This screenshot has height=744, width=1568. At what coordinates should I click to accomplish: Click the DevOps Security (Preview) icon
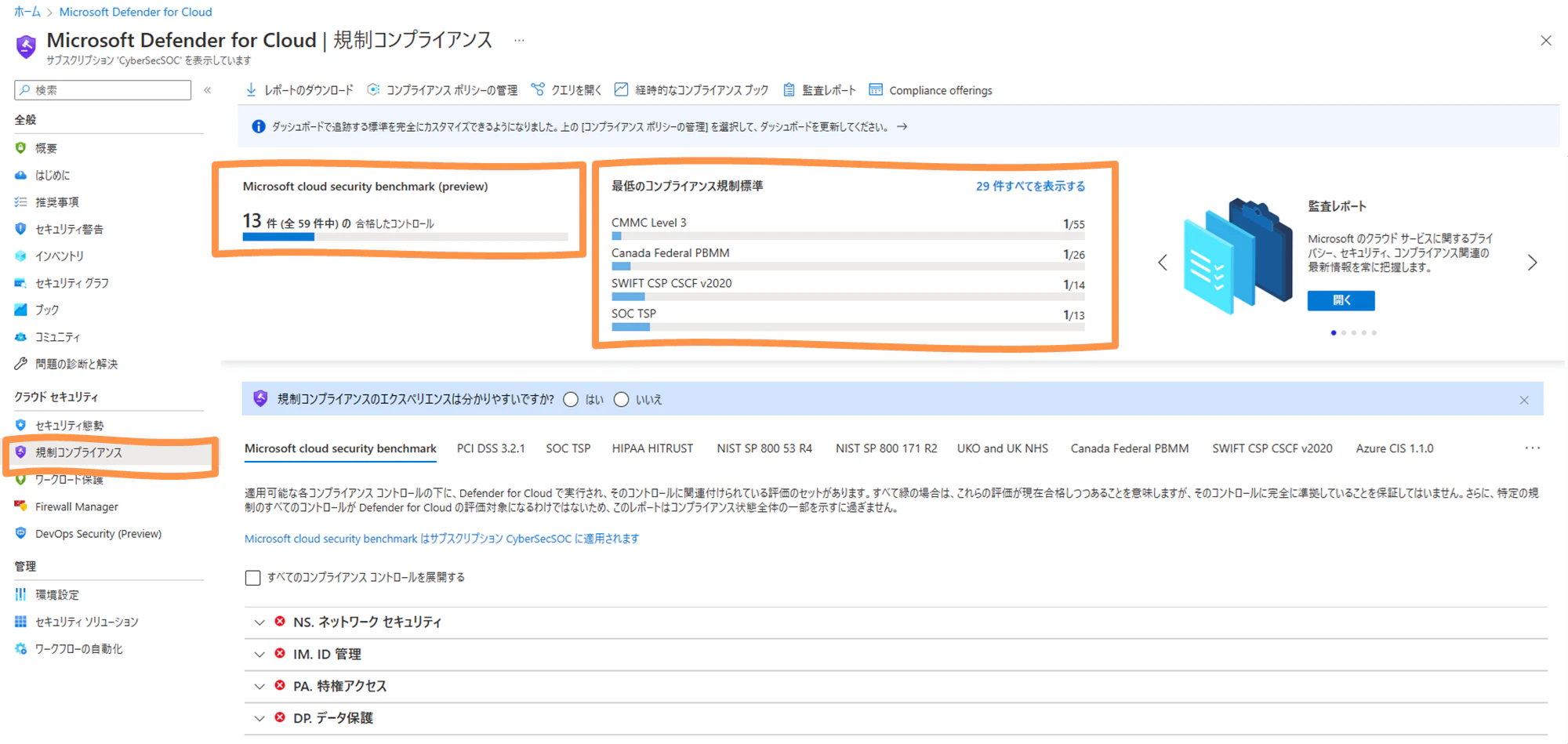[x=21, y=533]
